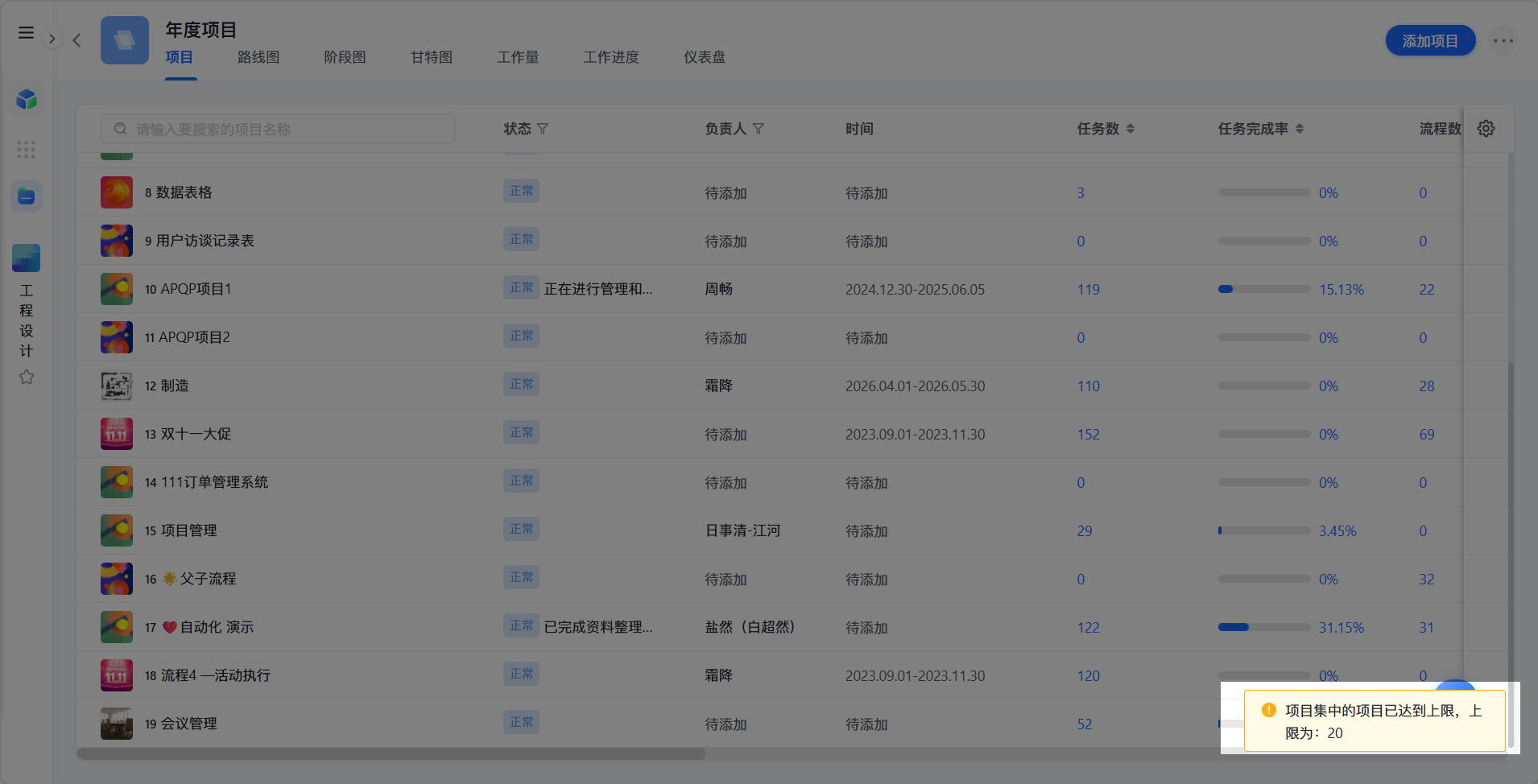Click task count 119 for APQP项目1

point(1089,289)
